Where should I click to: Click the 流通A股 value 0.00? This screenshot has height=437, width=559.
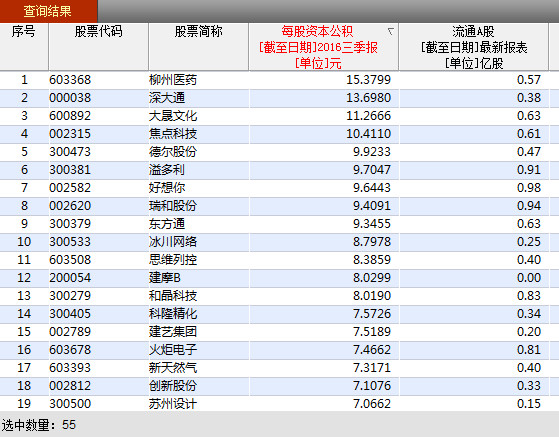click(x=529, y=278)
